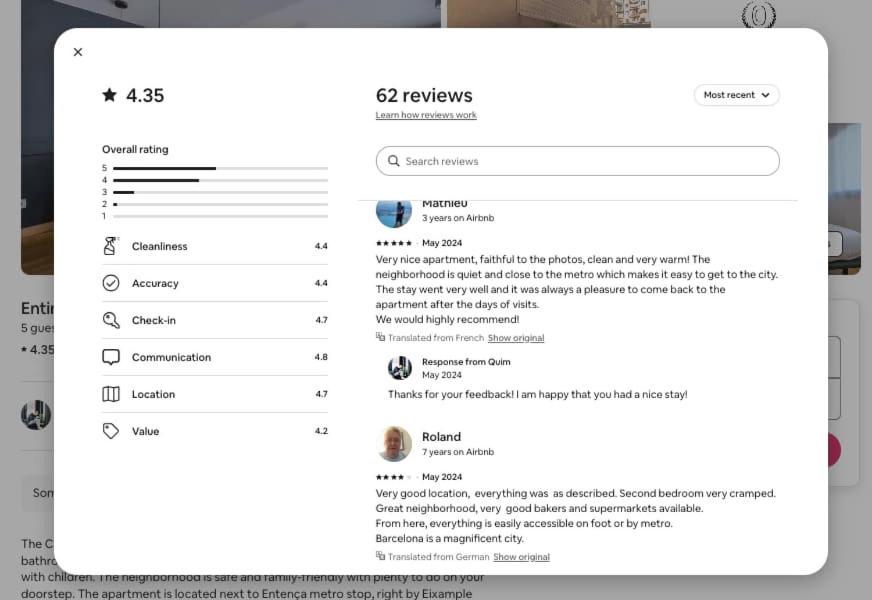
Task: Click the star icon beside 4.35 rating
Action: [x=110, y=95]
